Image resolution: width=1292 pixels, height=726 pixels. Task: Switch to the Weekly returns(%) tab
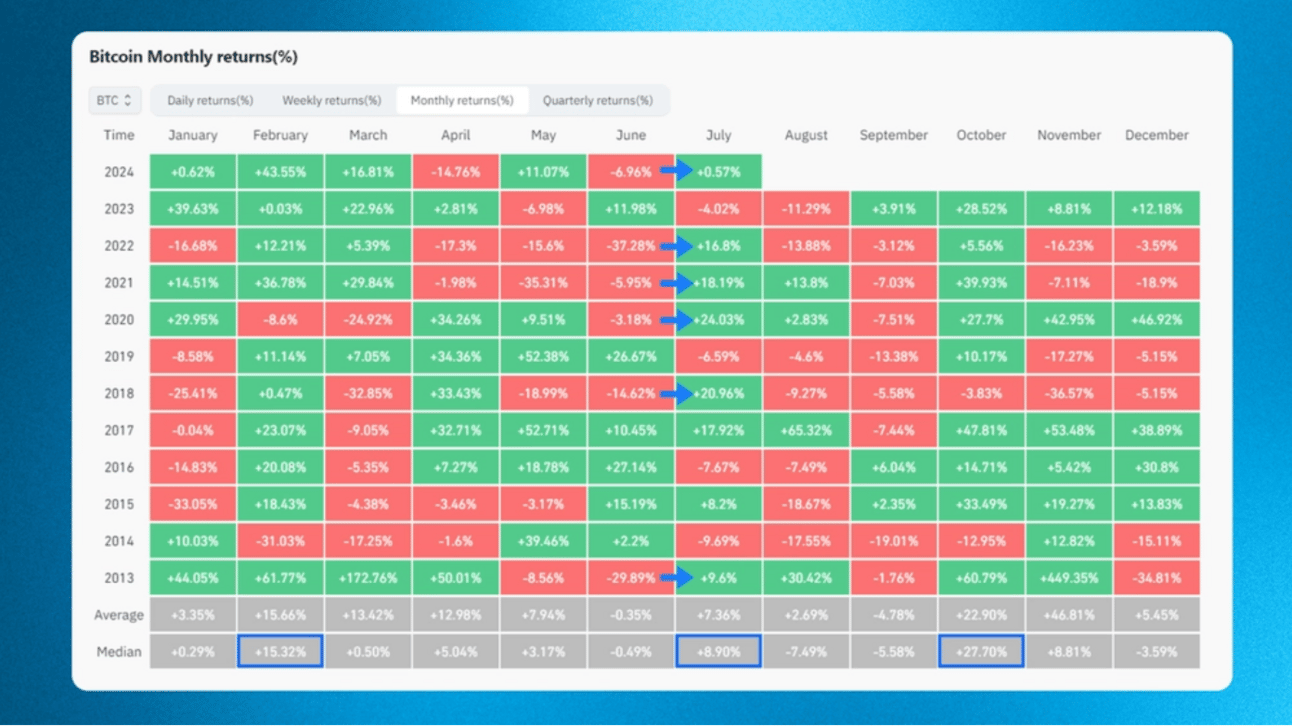tap(332, 100)
